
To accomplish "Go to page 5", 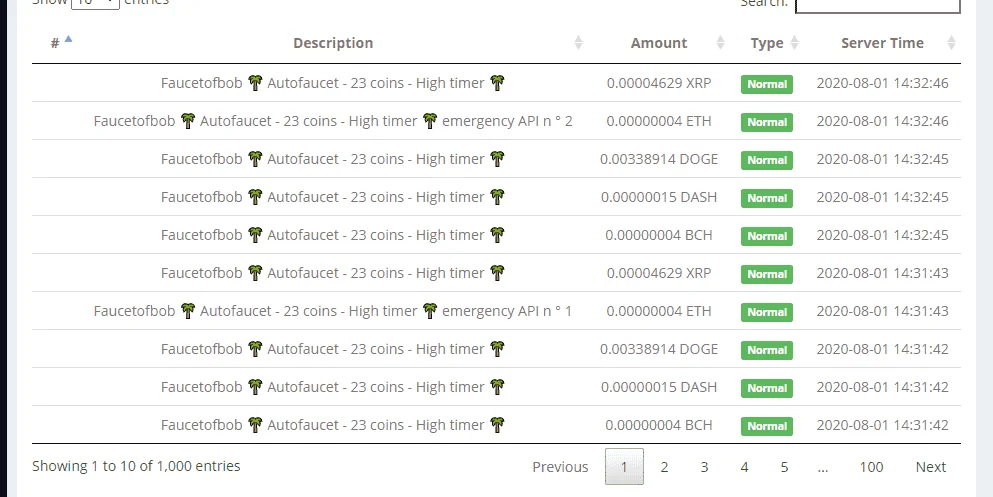I will (x=784, y=467).
